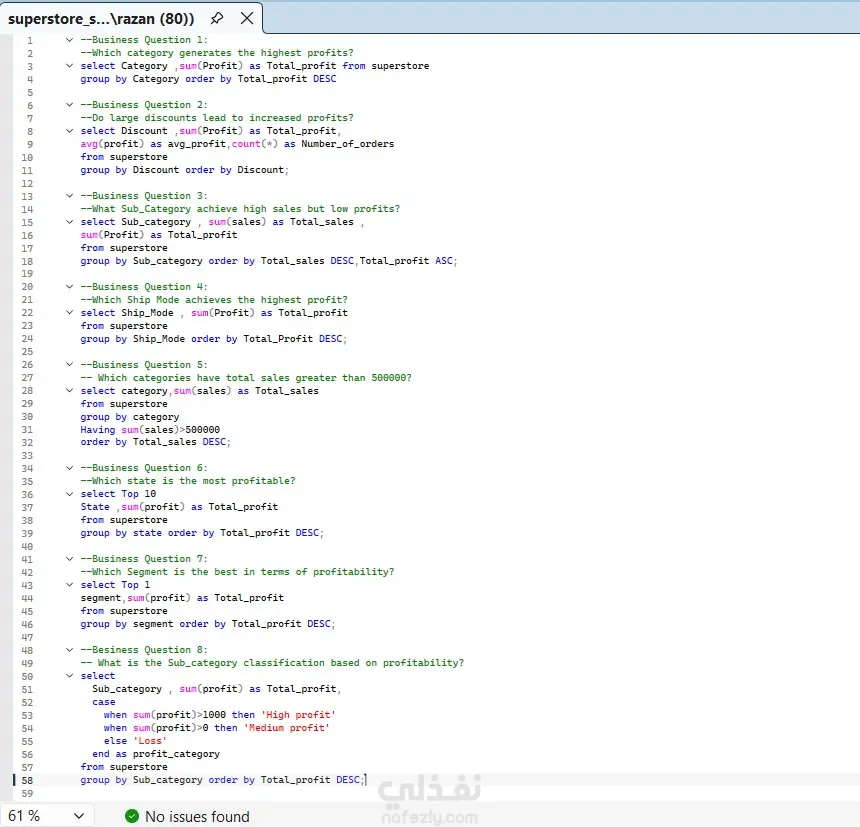Click the 'case' keyword on line 52
Screen dimensions: 860x827
click(x=104, y=702)
